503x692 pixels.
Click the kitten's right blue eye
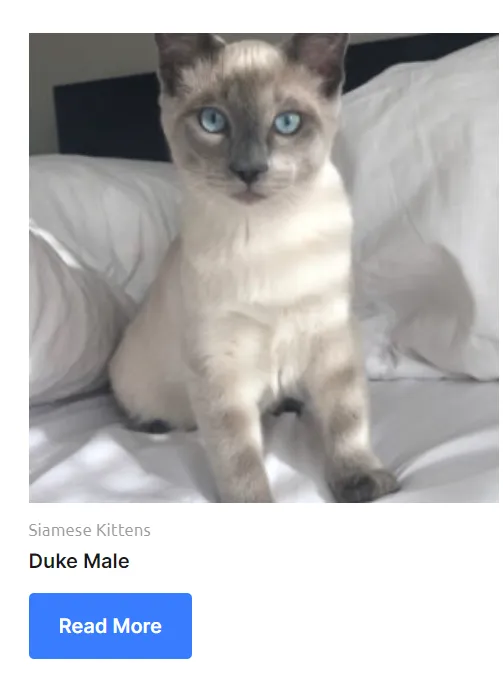coord(288,122)
